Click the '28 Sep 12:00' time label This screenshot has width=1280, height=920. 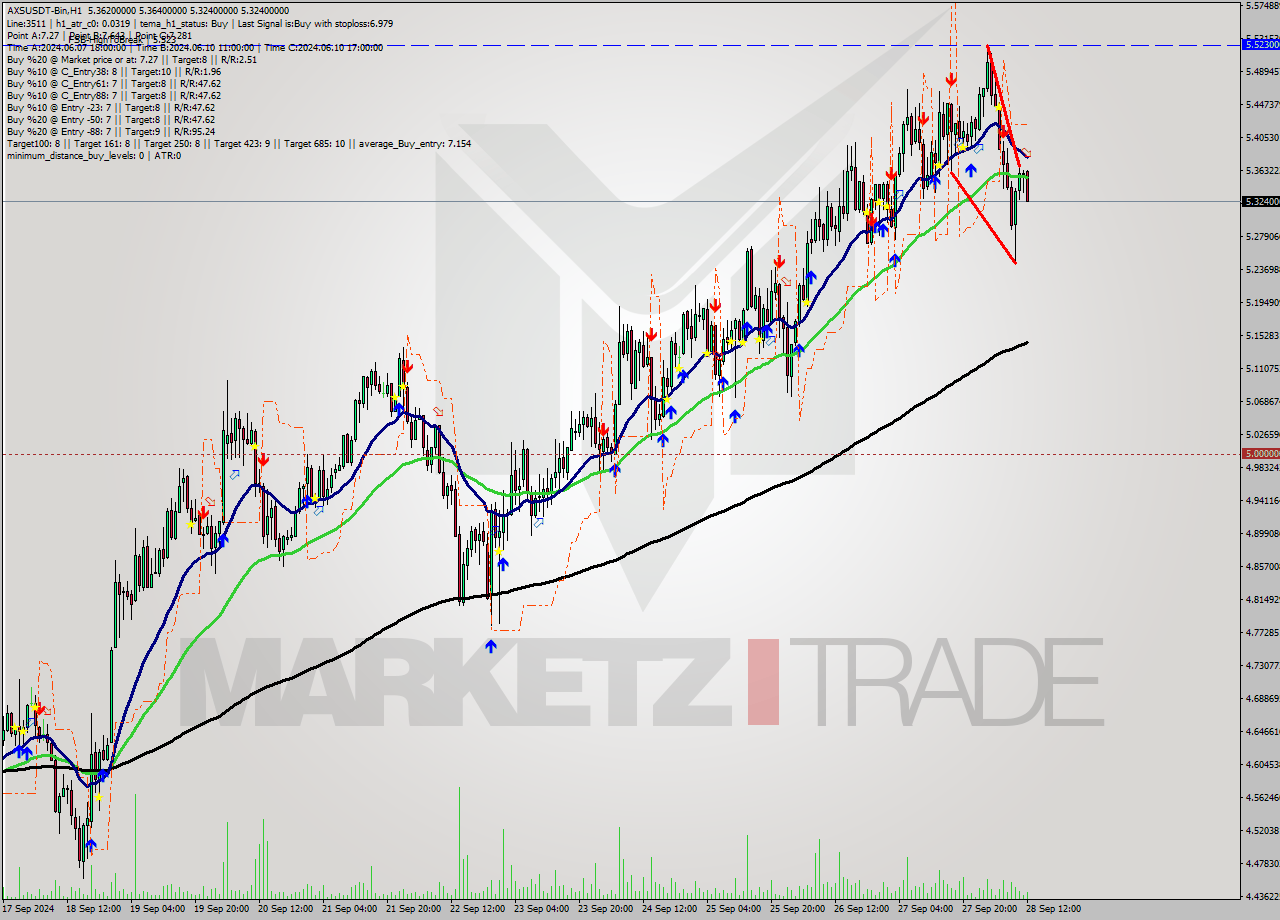tap(1054, 909)
